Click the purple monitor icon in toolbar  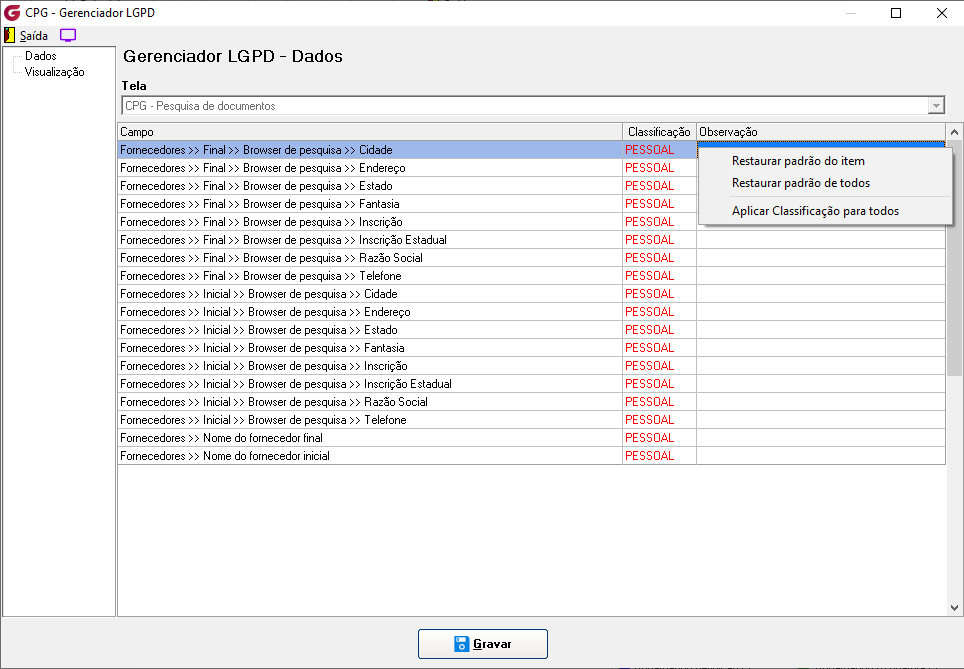coord(68,35)
